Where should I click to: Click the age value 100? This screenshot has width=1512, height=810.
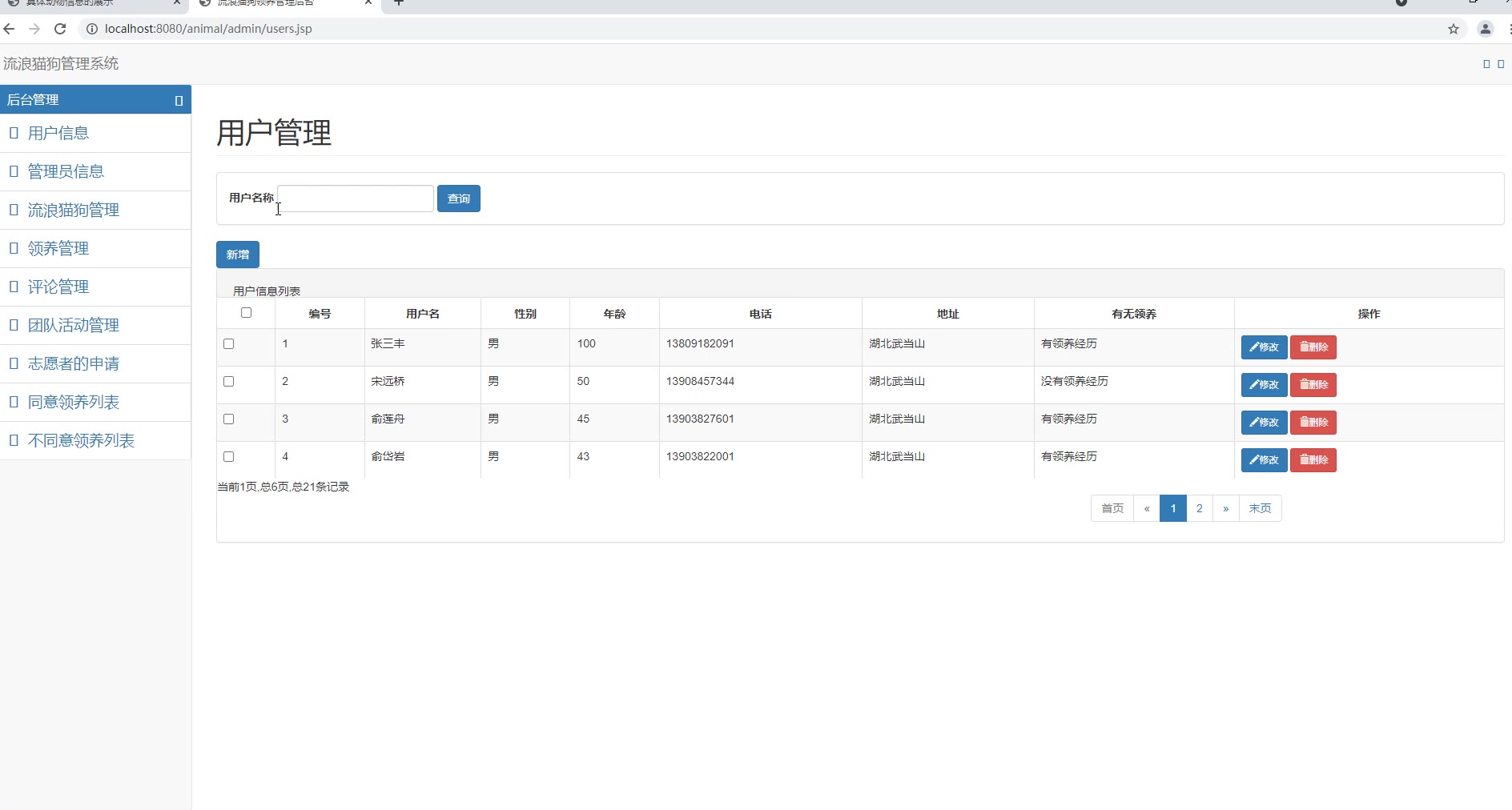(x=586, y=344)
